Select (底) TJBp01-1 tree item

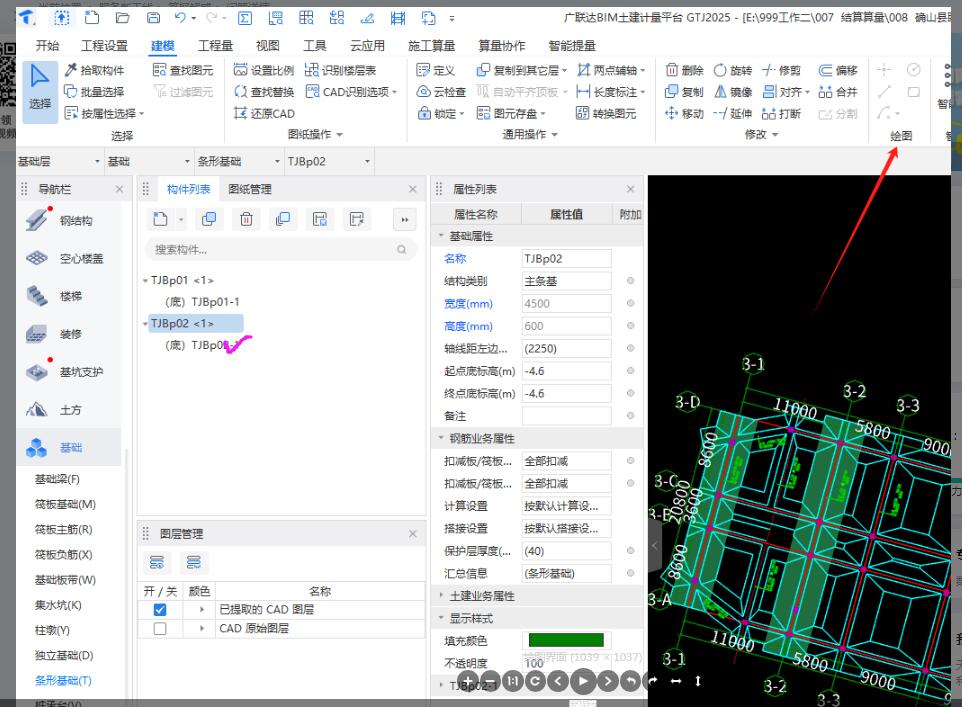202,302
